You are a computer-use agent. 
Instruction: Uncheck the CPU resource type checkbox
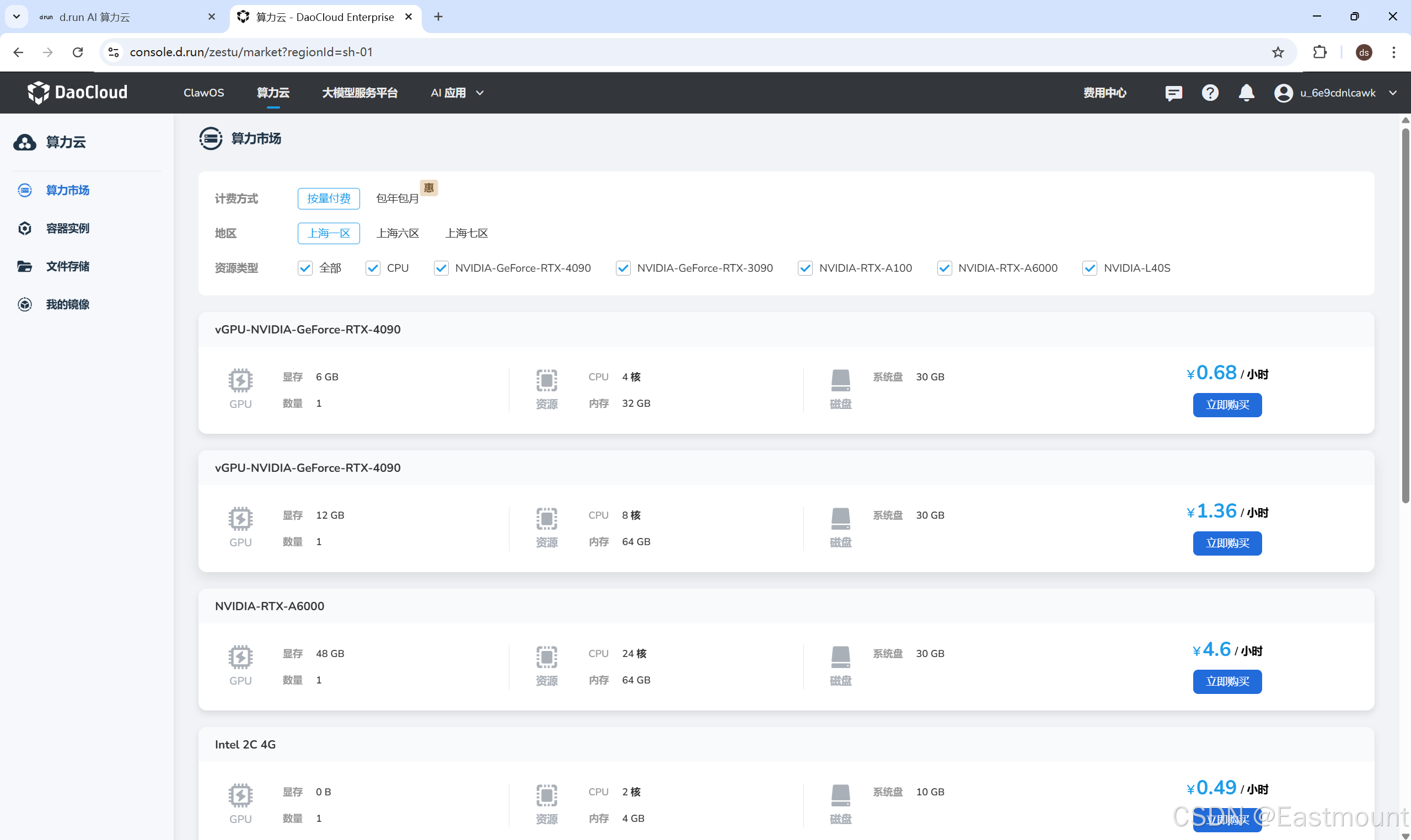(373, 268)
